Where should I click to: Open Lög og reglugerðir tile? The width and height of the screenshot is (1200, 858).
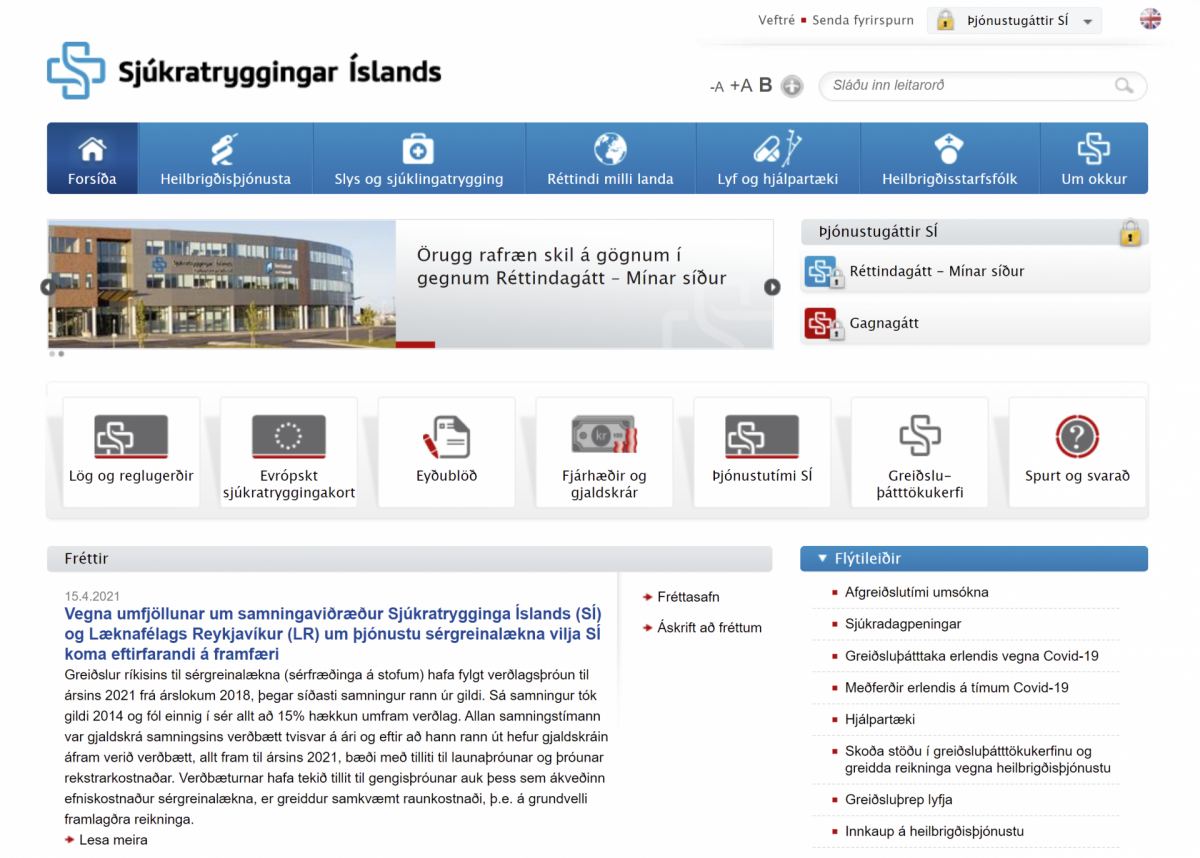tap(131, 451)
